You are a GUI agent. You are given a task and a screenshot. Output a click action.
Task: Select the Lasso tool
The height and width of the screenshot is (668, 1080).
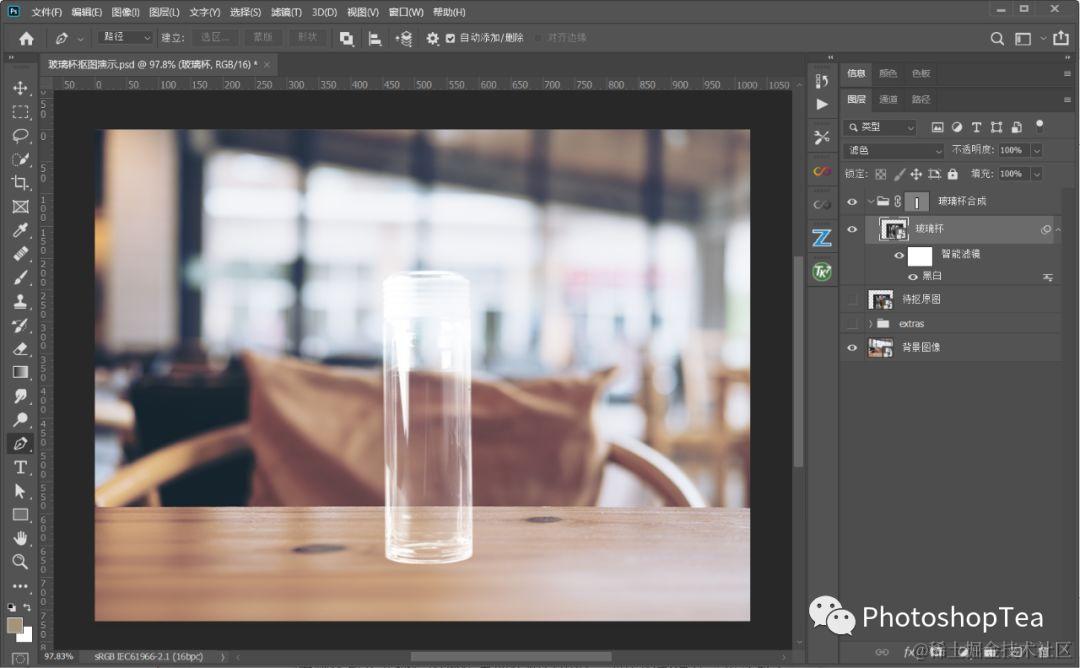20,135
